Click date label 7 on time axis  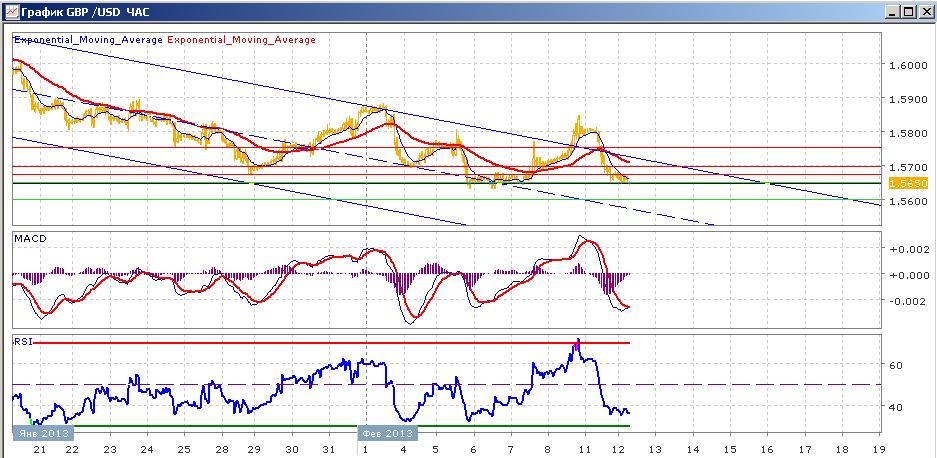509,449
